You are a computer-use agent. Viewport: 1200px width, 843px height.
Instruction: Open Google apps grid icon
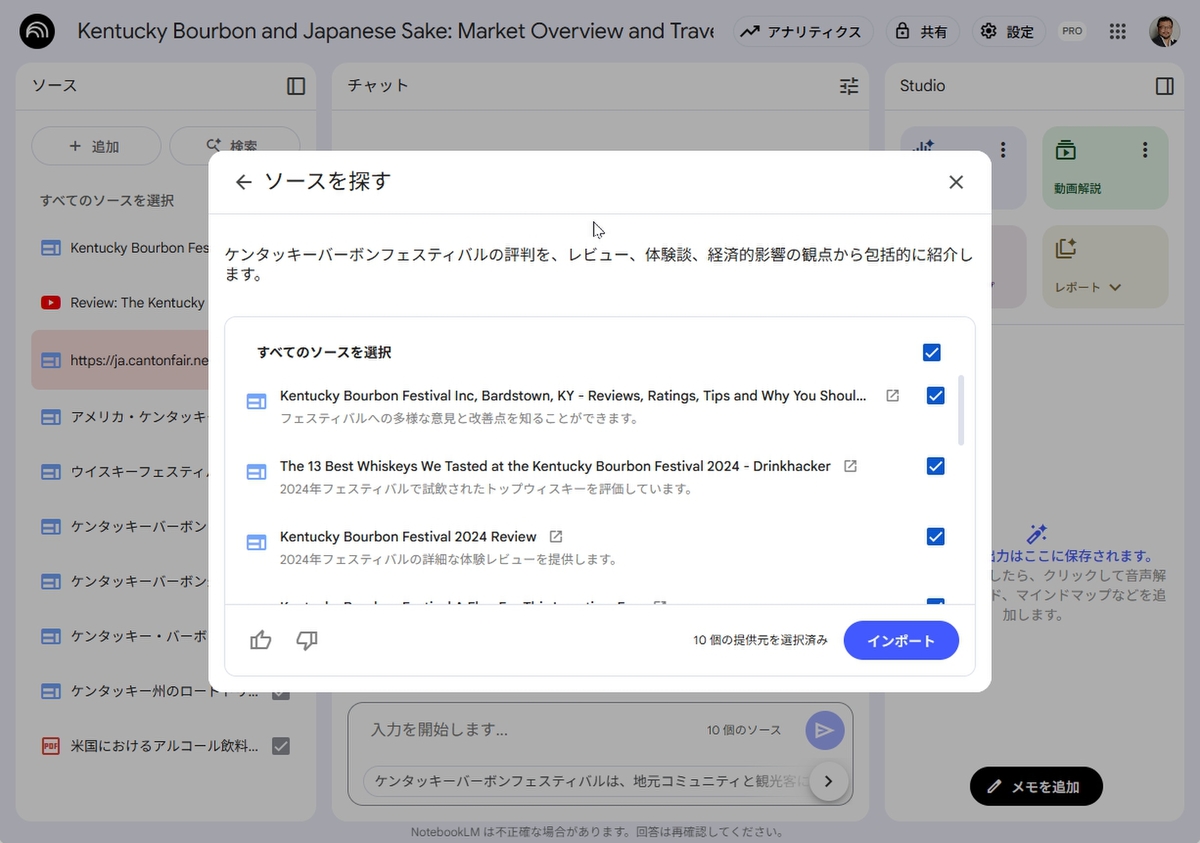(1118, 31)
